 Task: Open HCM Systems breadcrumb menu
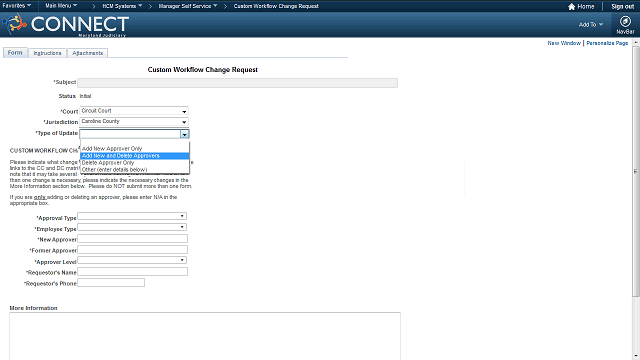click(x=122, y=6)
